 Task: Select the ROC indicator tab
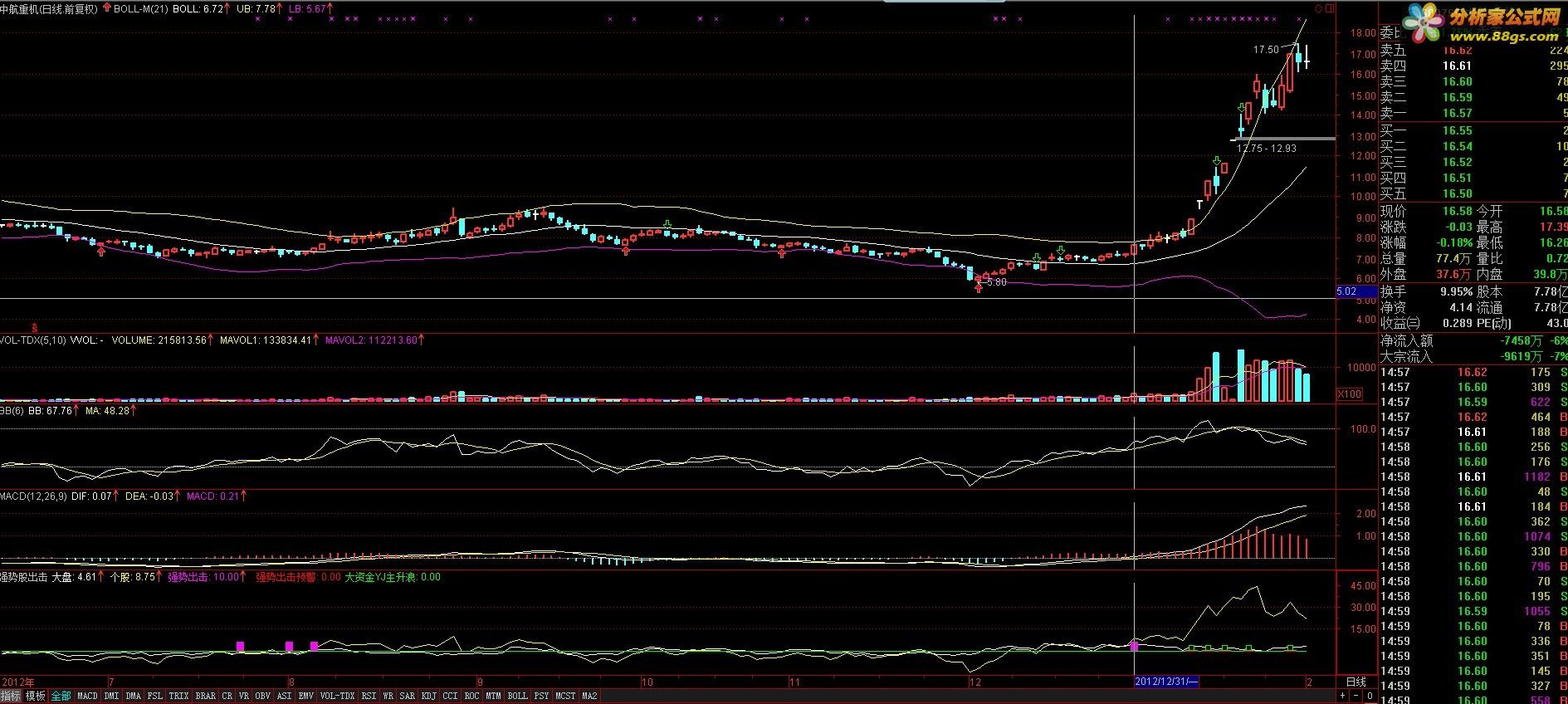pyautogui.click(x=472, y=696)
